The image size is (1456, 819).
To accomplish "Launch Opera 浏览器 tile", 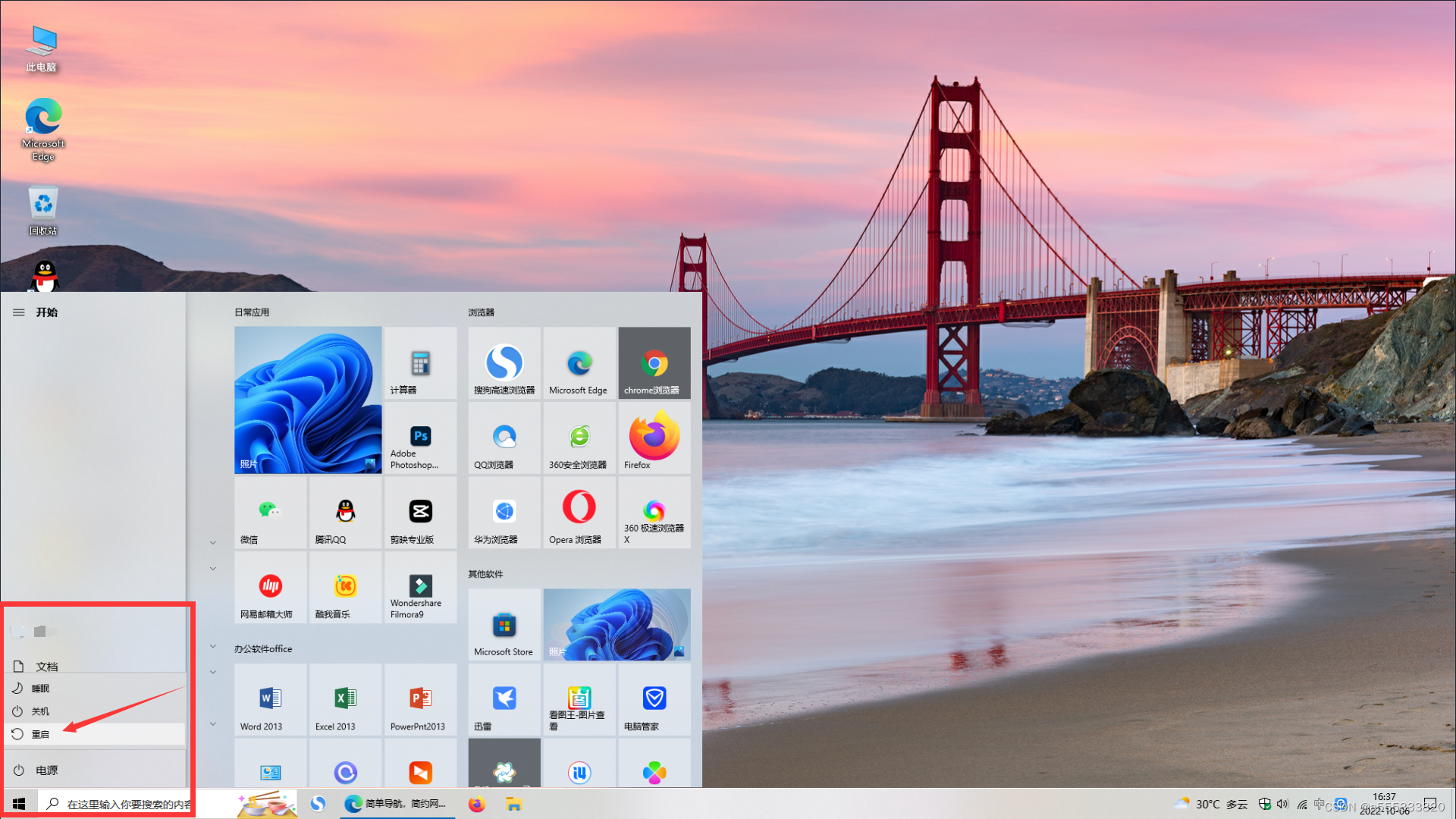I will click(x=579, y=513).
